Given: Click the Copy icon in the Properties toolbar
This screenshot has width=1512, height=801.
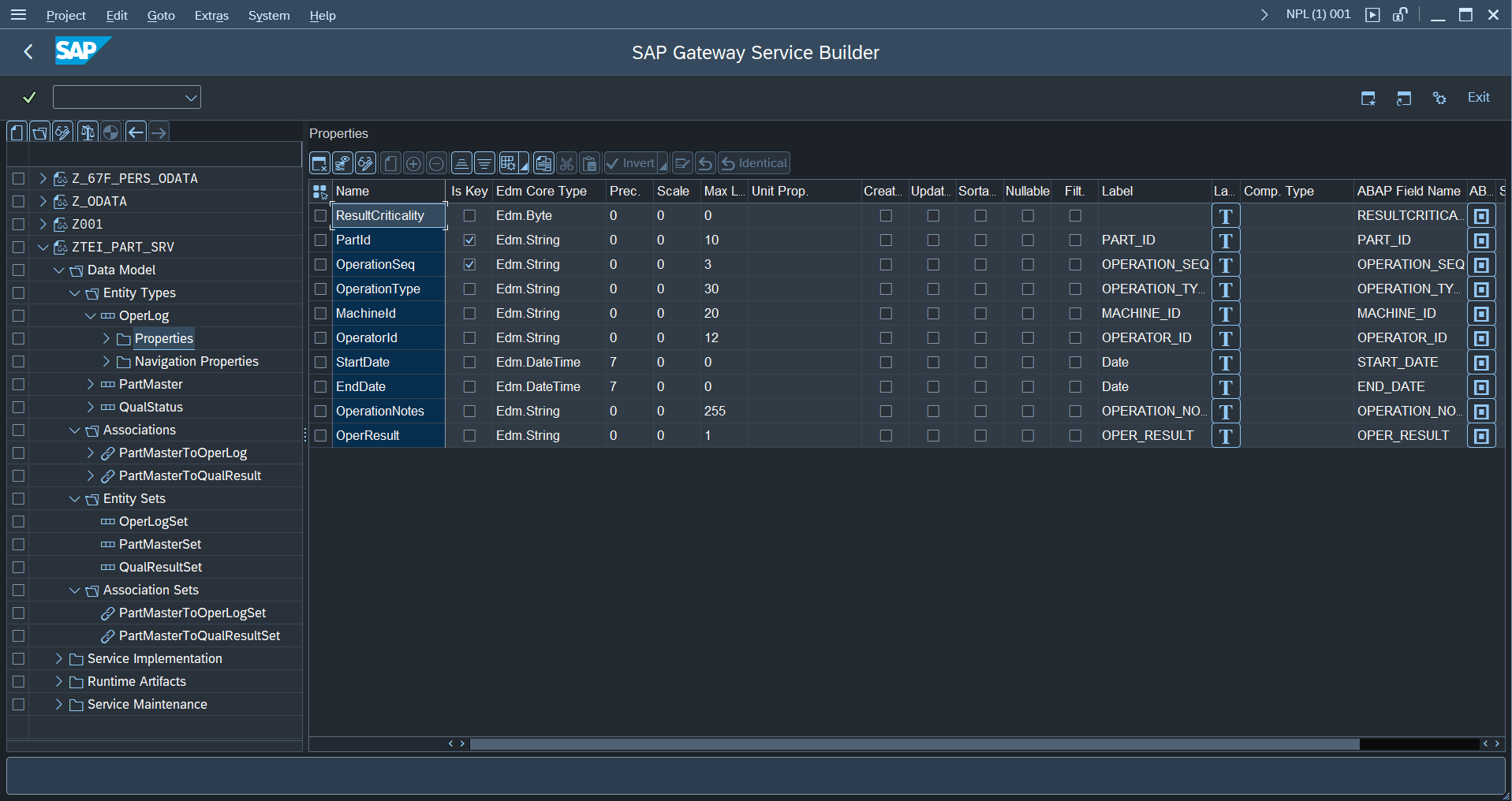Looking at the screenshot, I should 543,163.
